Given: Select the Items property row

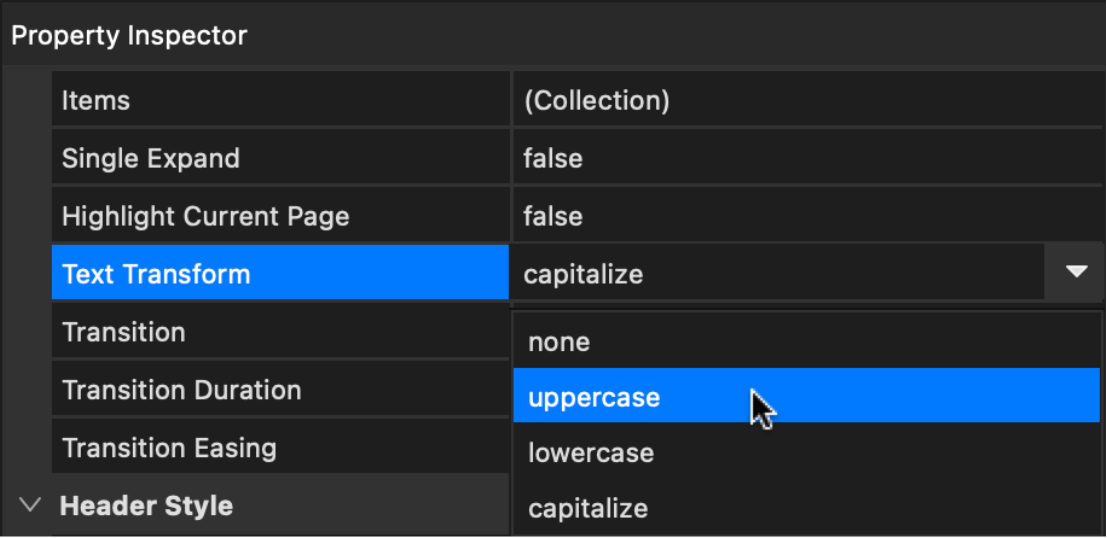Looking at the screenshot, I should 280,101.
